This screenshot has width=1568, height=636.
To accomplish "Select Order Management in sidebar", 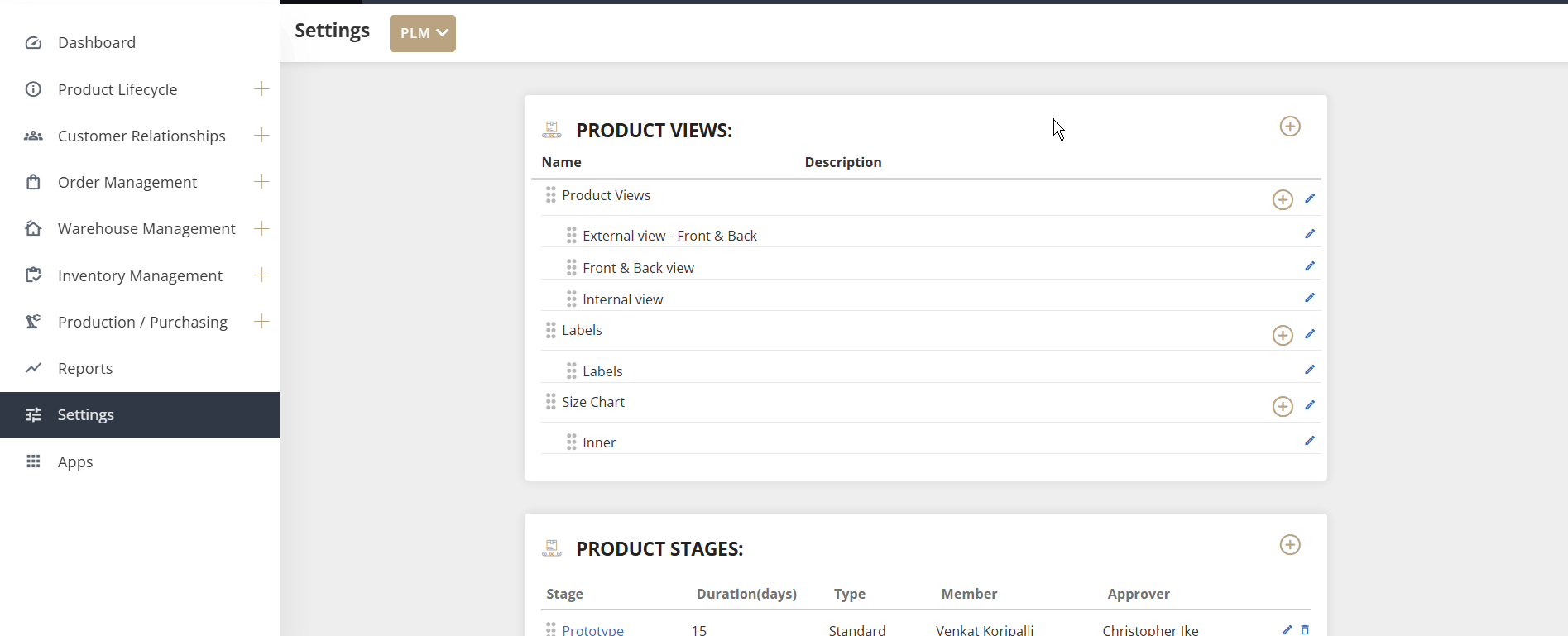I will click(x=127, y=182).
